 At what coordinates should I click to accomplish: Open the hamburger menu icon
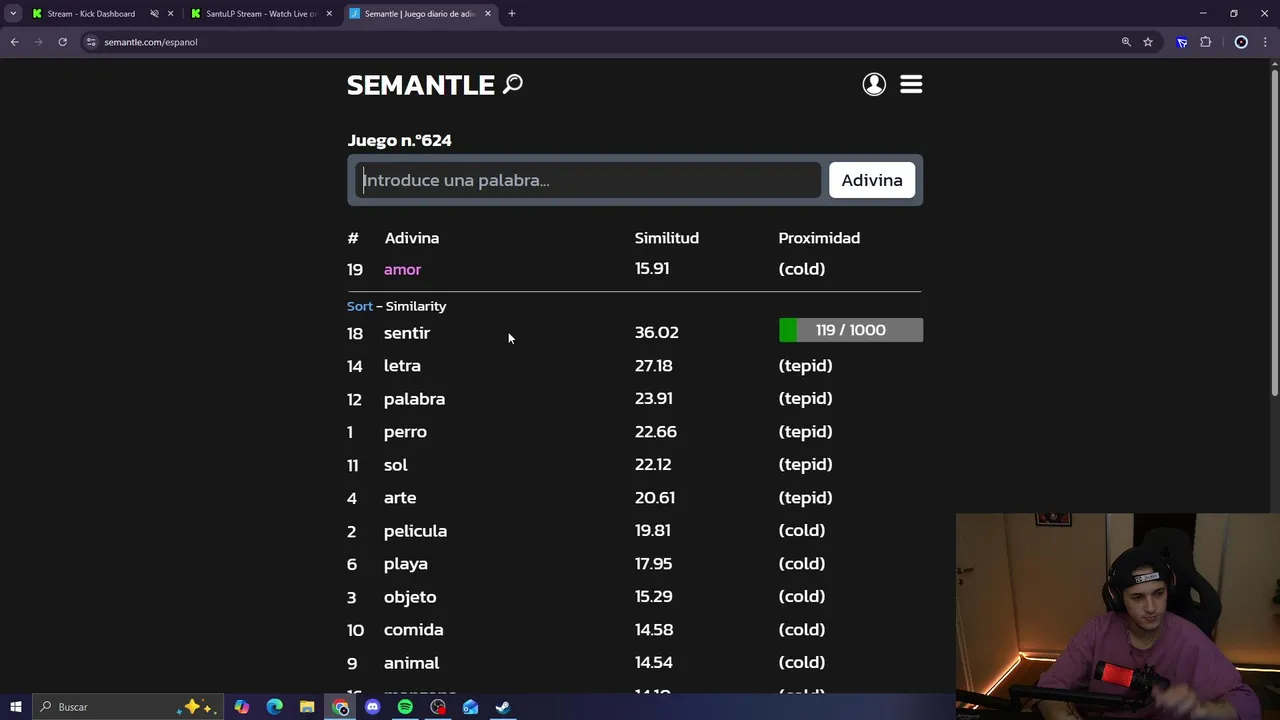click(x=911, y=84)
